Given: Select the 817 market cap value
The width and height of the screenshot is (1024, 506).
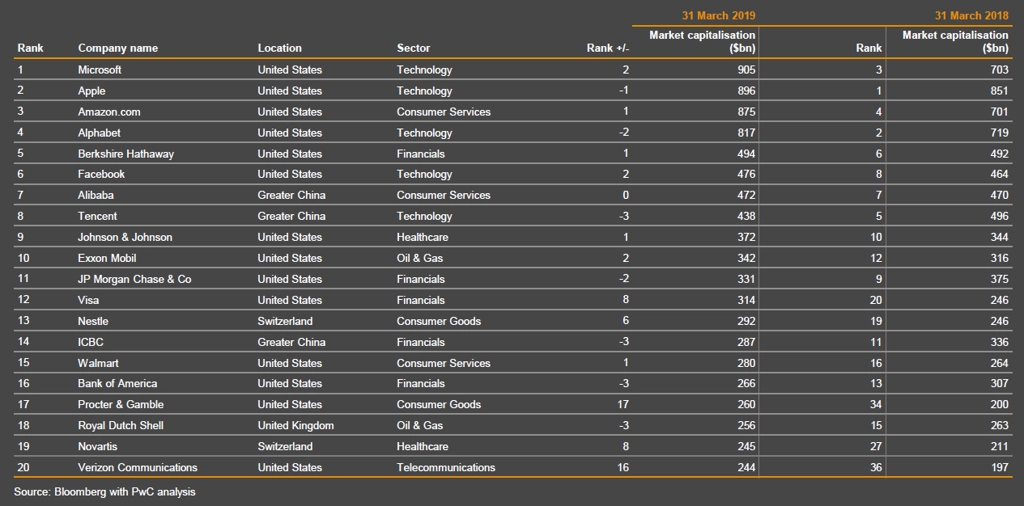Looking at the screenshot, I should click(746, 133).
